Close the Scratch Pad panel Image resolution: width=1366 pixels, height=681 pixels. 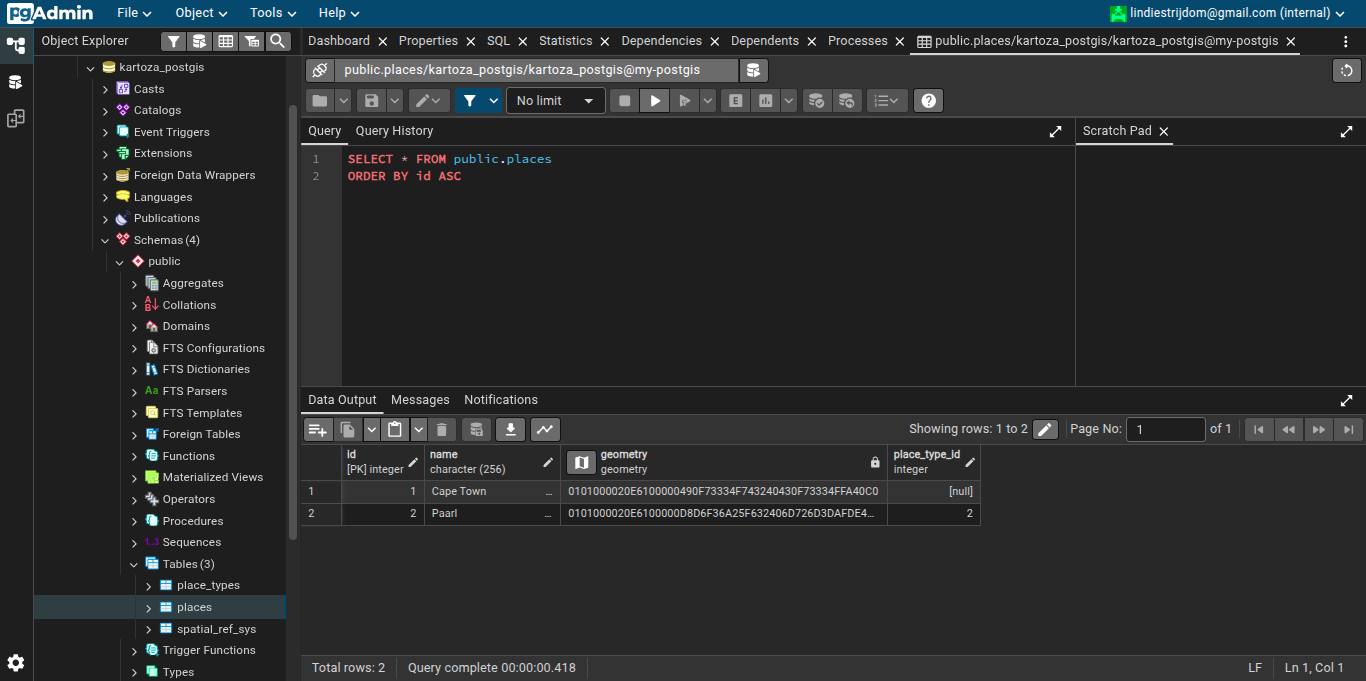[x=1164, y=131]
